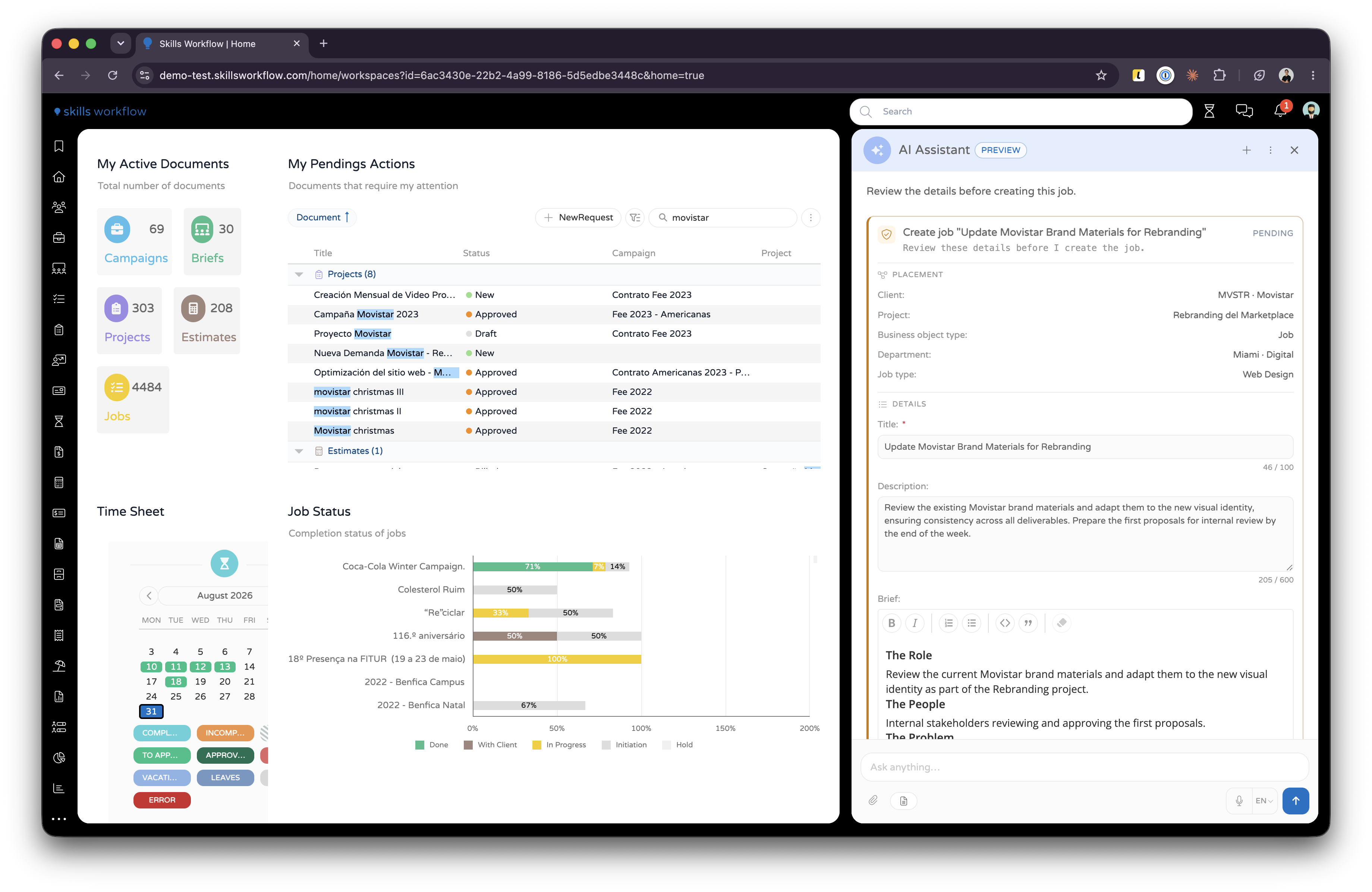Open the filter icon next to NewRequest

(x=635, y=217)
